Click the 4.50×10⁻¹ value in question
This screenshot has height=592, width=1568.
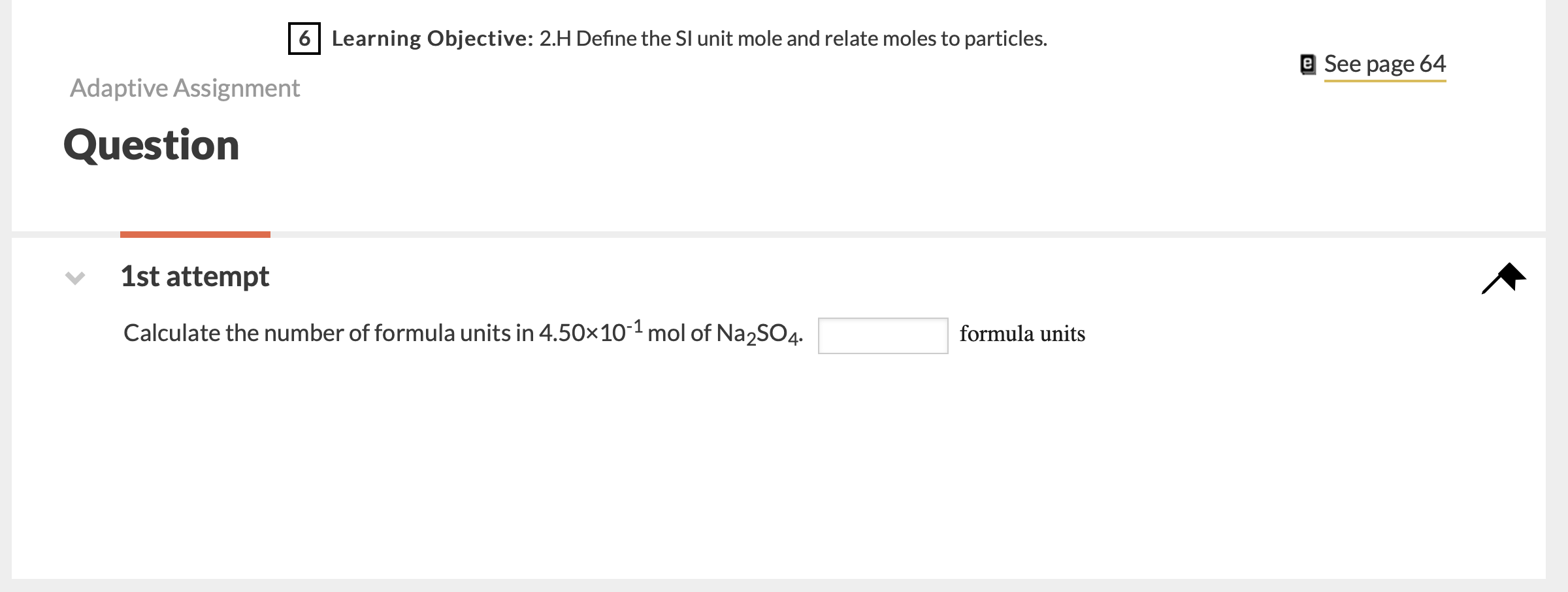[x=591, y=332]
